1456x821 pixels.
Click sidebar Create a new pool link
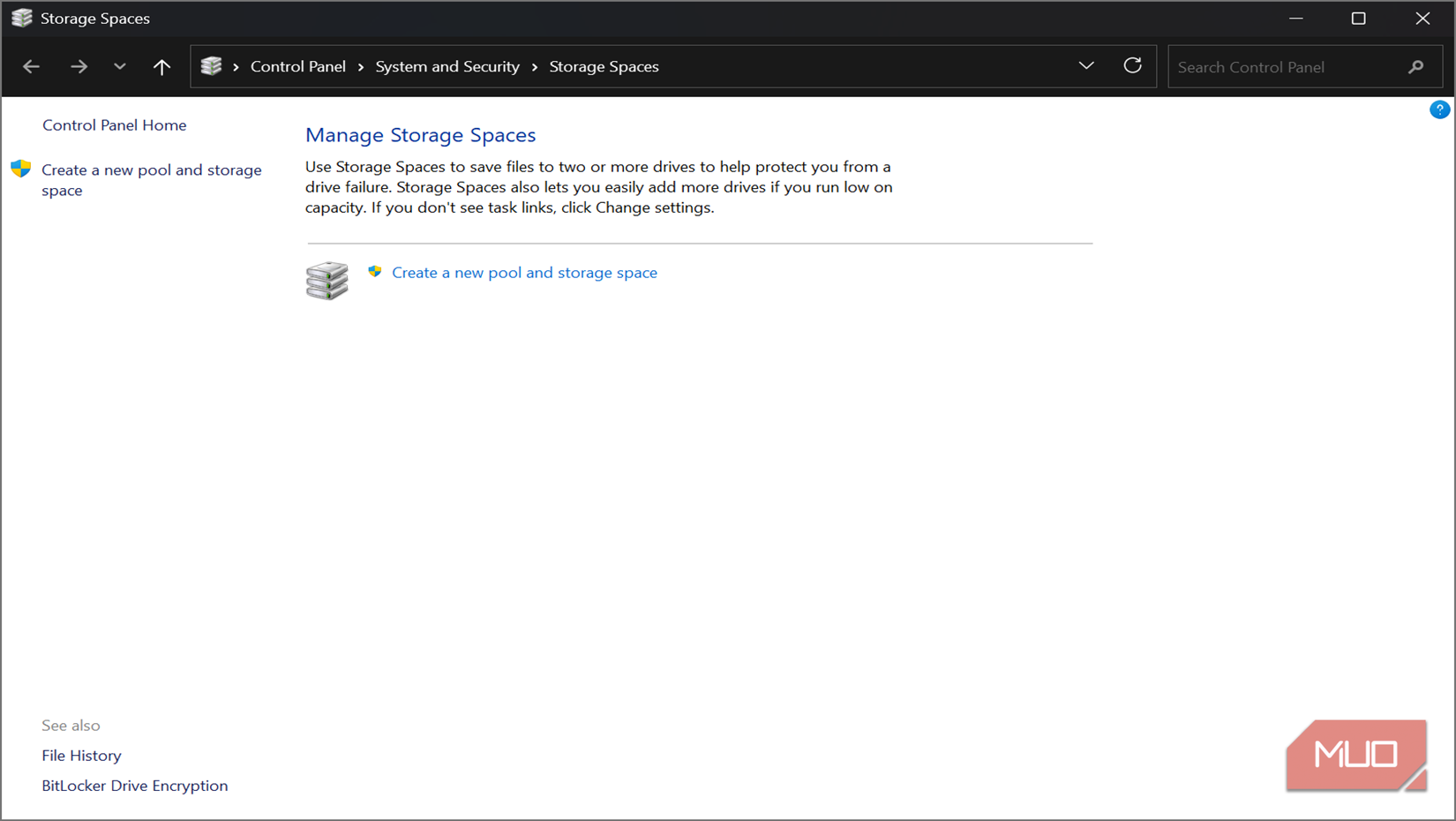[x=152, y=180]
